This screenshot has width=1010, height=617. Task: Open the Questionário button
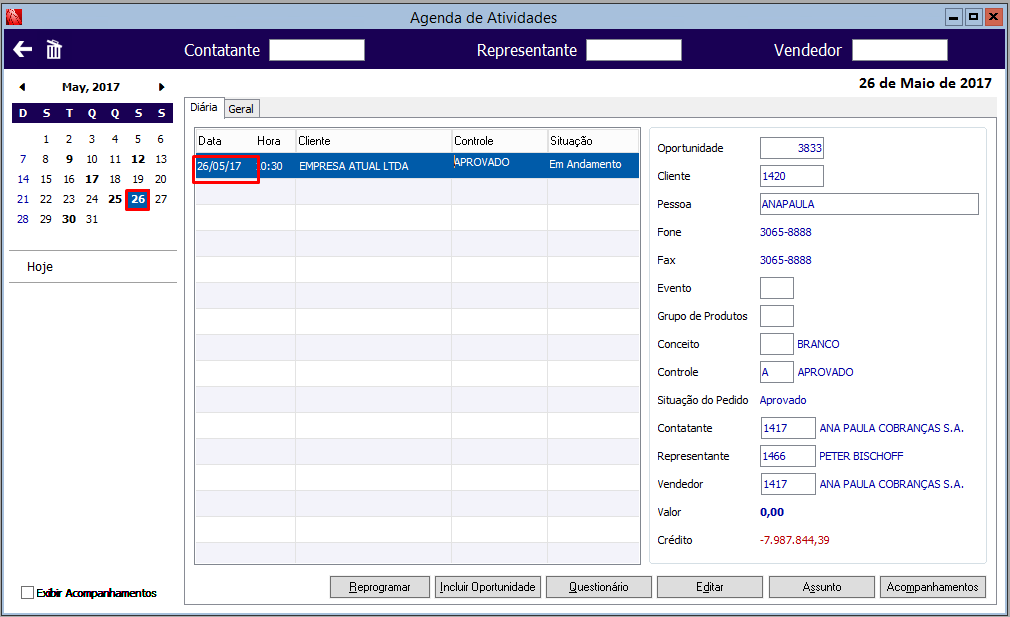click(x=598, y=587)
